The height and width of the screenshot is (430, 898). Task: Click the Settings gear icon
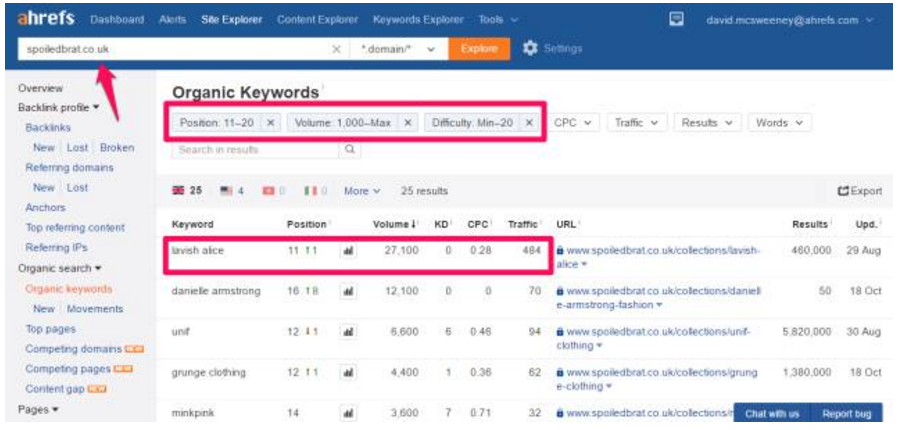530,49
